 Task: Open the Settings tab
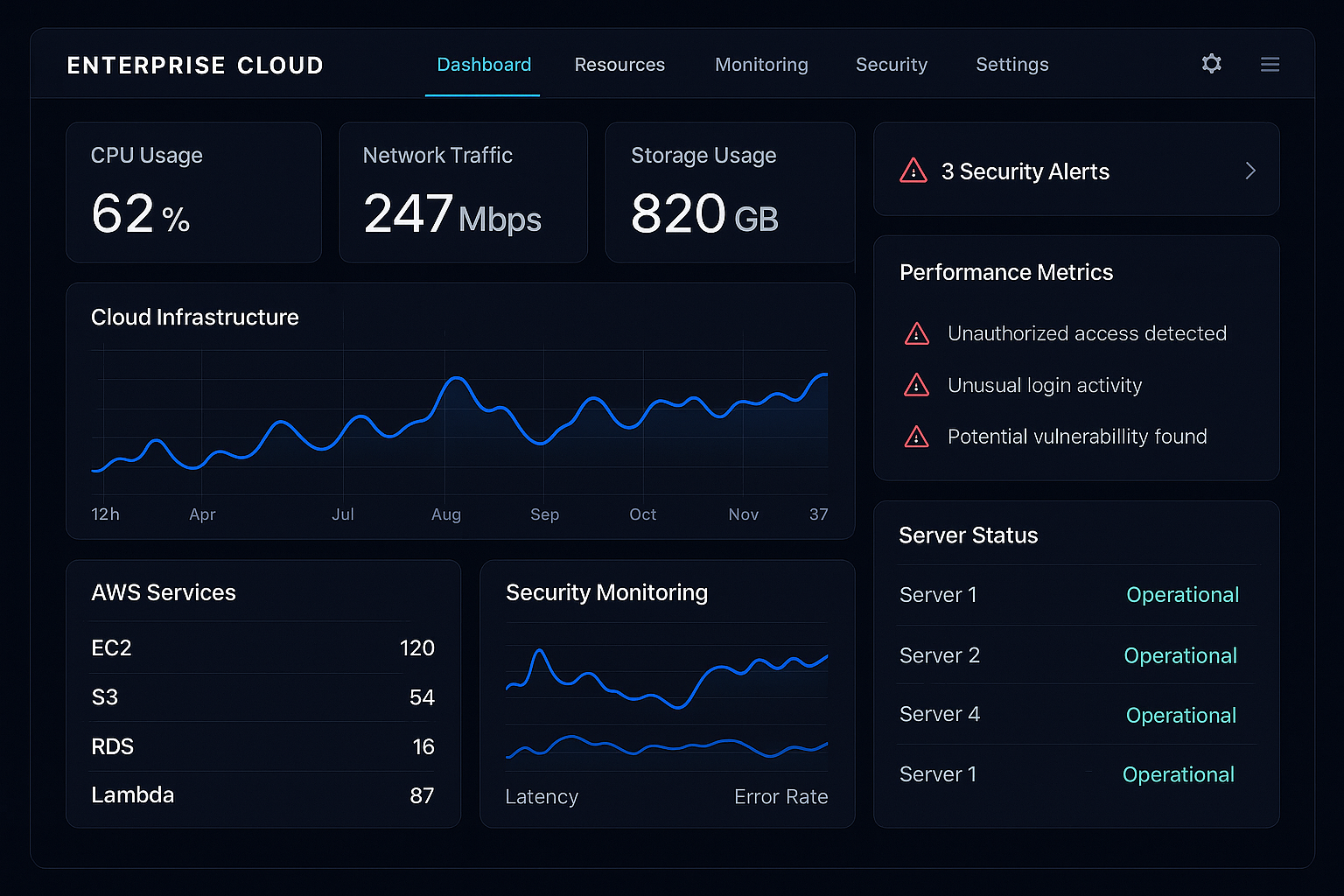[x=1012, y=65]
